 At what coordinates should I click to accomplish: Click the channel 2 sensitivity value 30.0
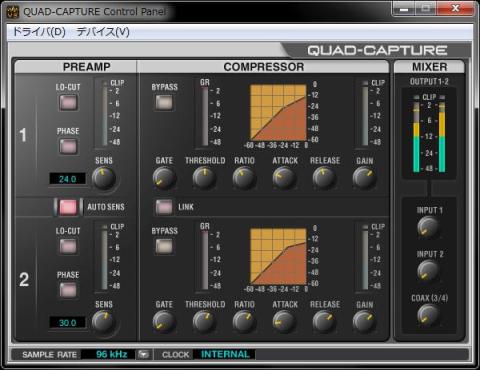[x=67, y=323]
